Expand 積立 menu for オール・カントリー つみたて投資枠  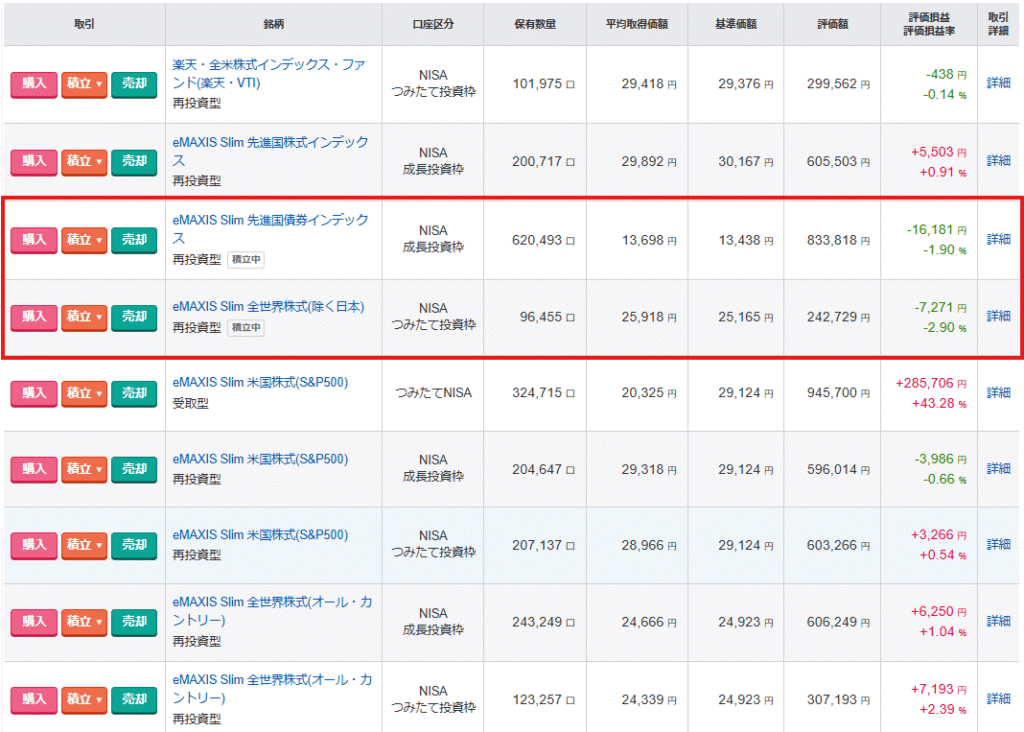(x=84, y=700)
